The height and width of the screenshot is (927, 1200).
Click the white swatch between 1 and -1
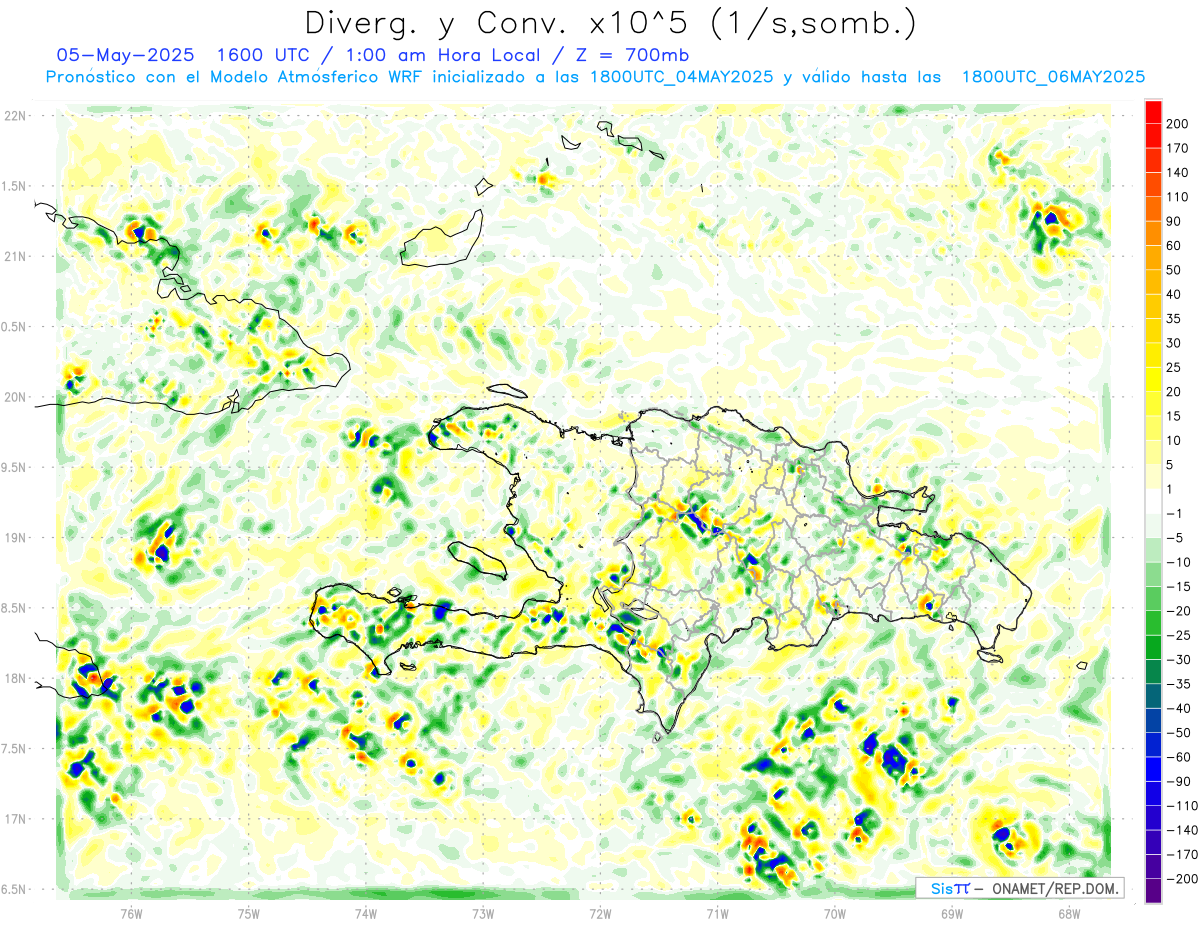click(x=1153, y=502)
